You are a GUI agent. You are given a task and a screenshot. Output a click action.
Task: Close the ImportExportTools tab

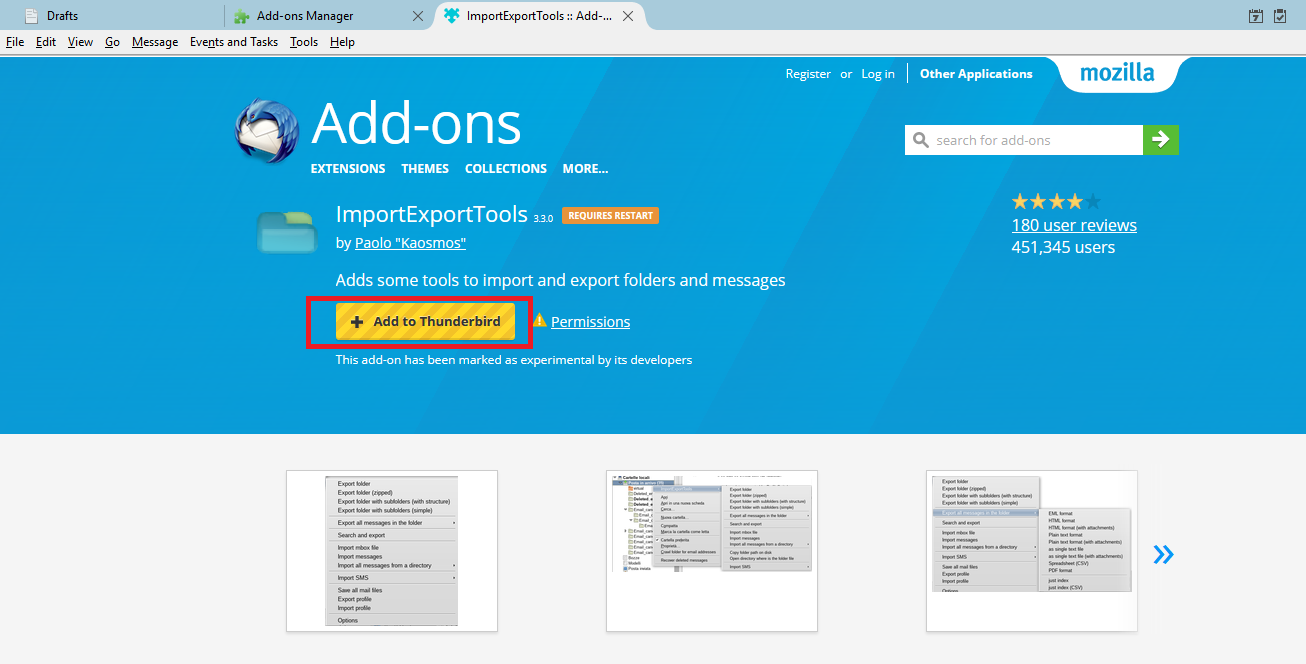(x=628, y=16)
